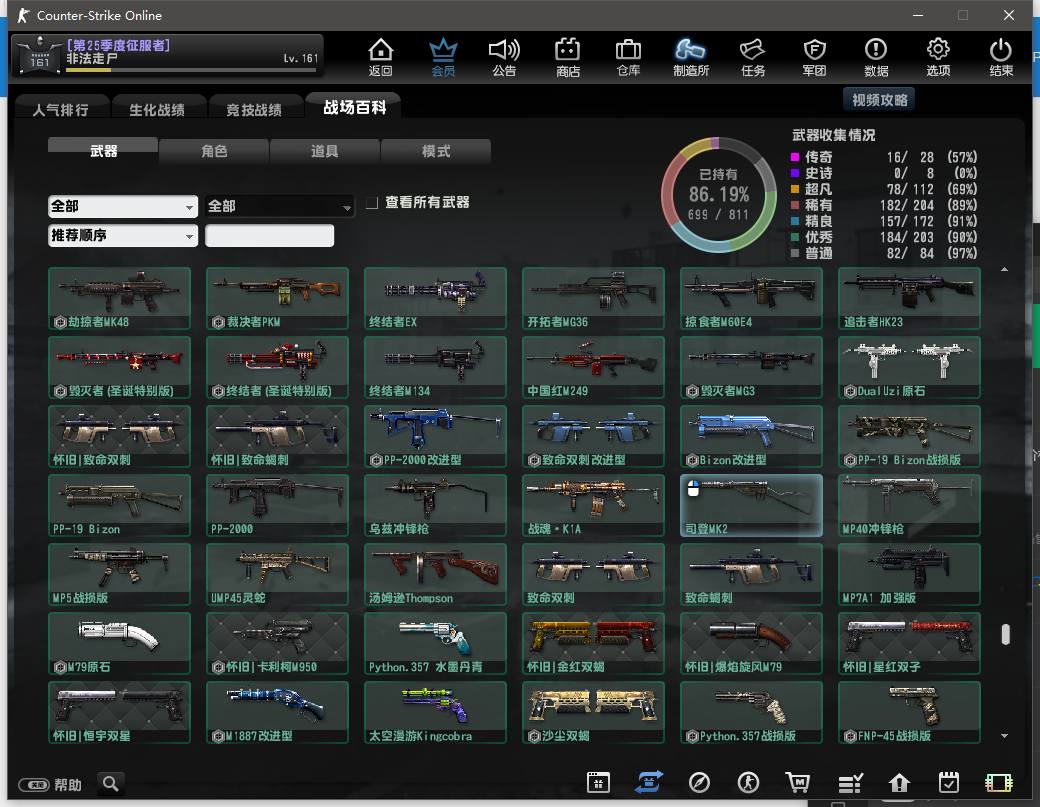The width and height of the screenshot is (1040, 807).
Task: Select the 沙尘双蝎 weapon card
Action: [593, 712]
